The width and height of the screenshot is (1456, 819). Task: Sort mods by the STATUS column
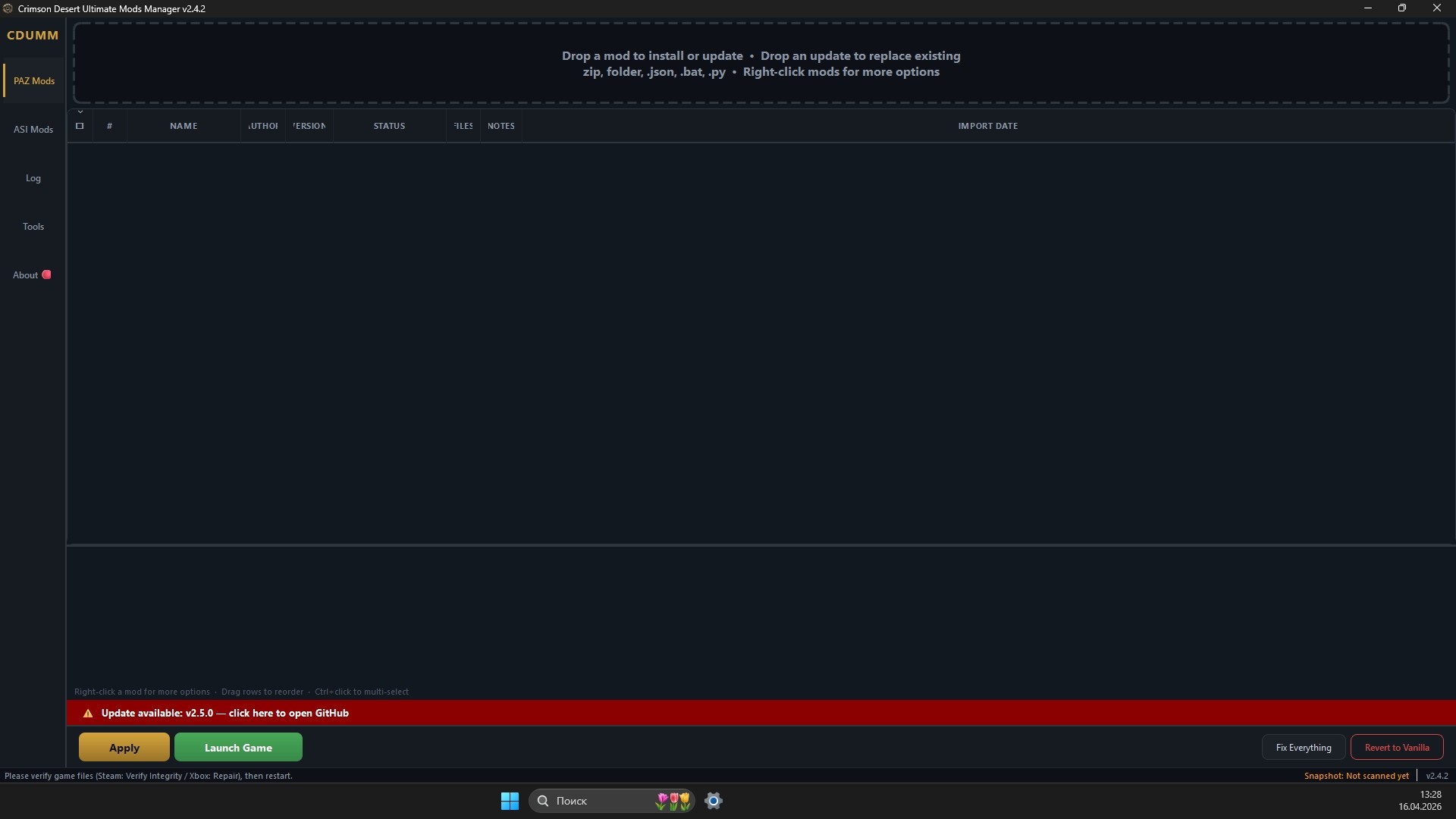389,126
